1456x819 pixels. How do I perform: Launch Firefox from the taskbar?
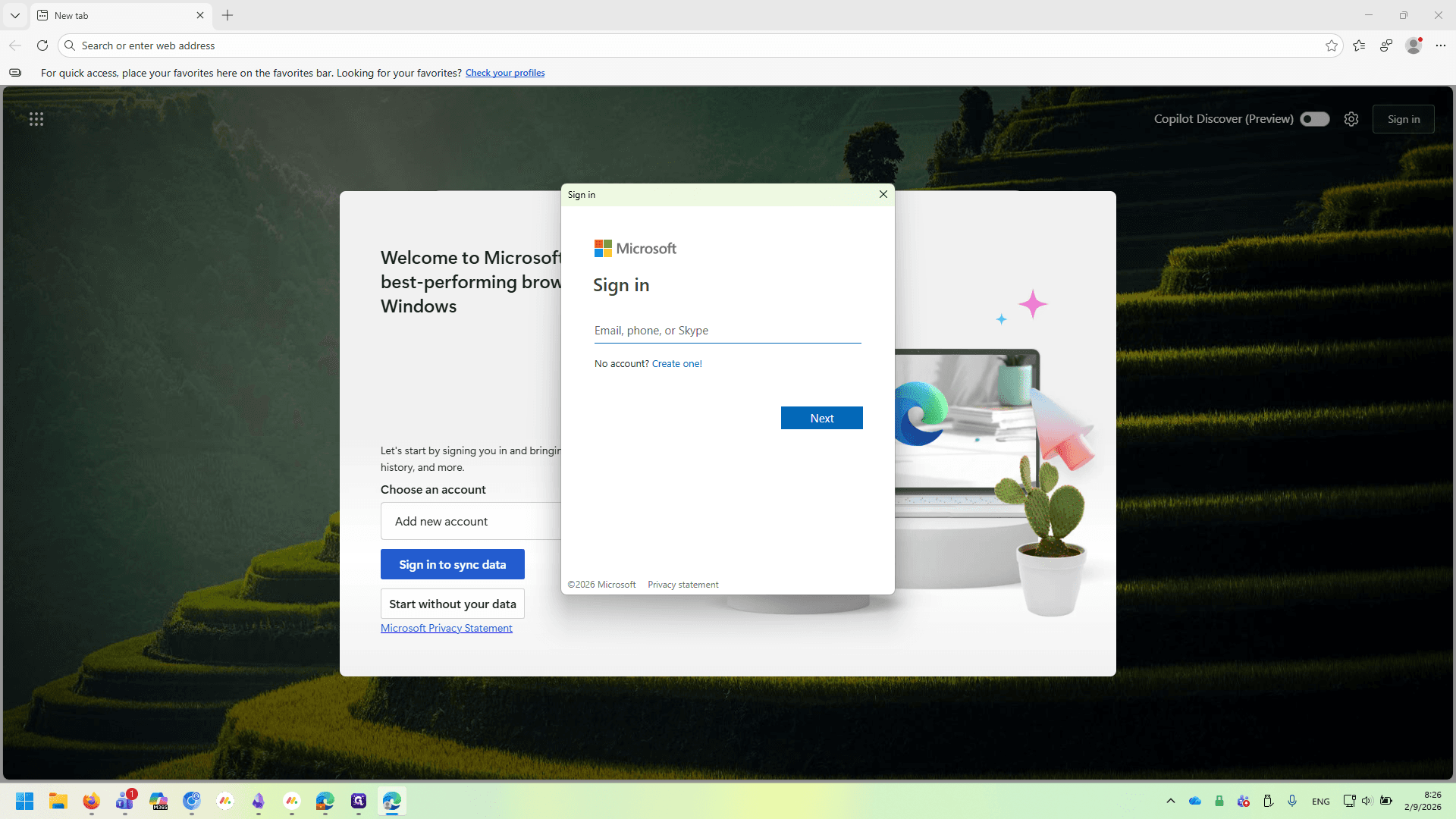(x=92, y=801)
